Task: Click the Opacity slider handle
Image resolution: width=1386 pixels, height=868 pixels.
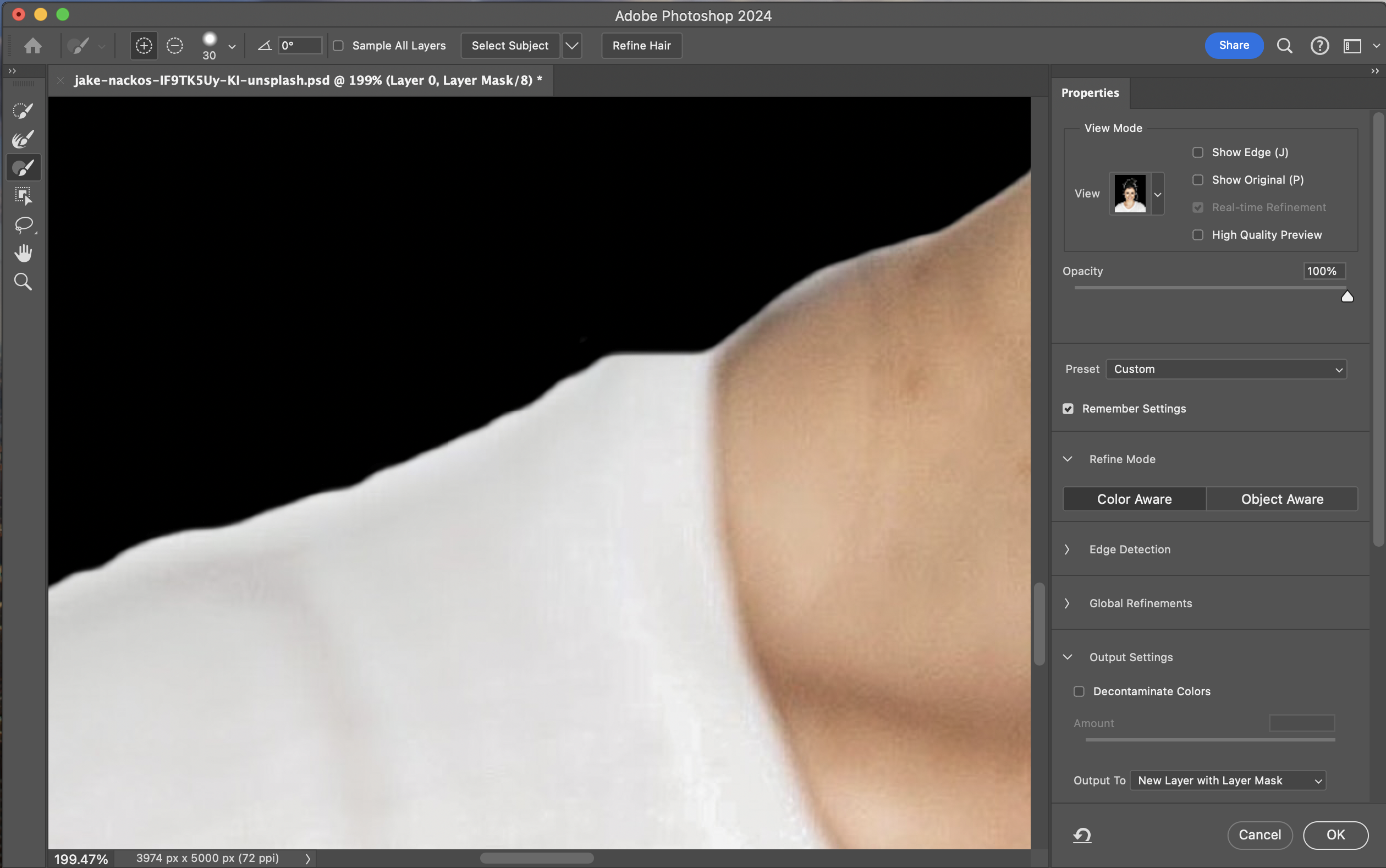Action: [1347, 297]
